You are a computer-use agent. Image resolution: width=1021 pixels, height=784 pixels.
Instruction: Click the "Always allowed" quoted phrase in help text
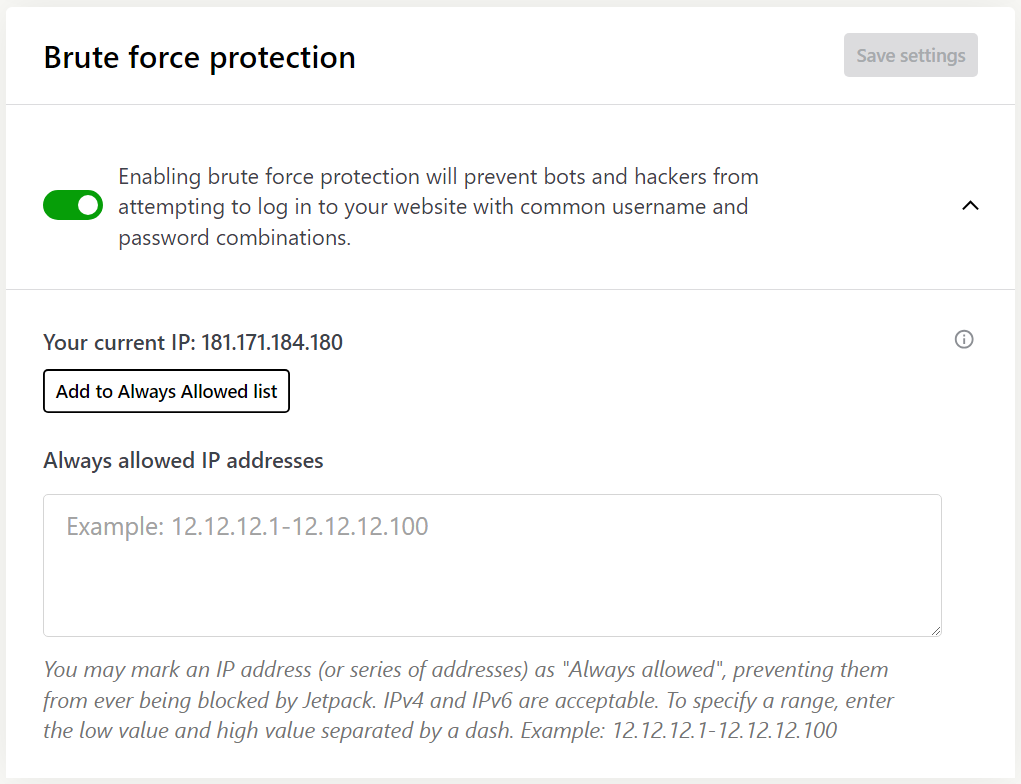pyautogui.click(x=643, y=670)
